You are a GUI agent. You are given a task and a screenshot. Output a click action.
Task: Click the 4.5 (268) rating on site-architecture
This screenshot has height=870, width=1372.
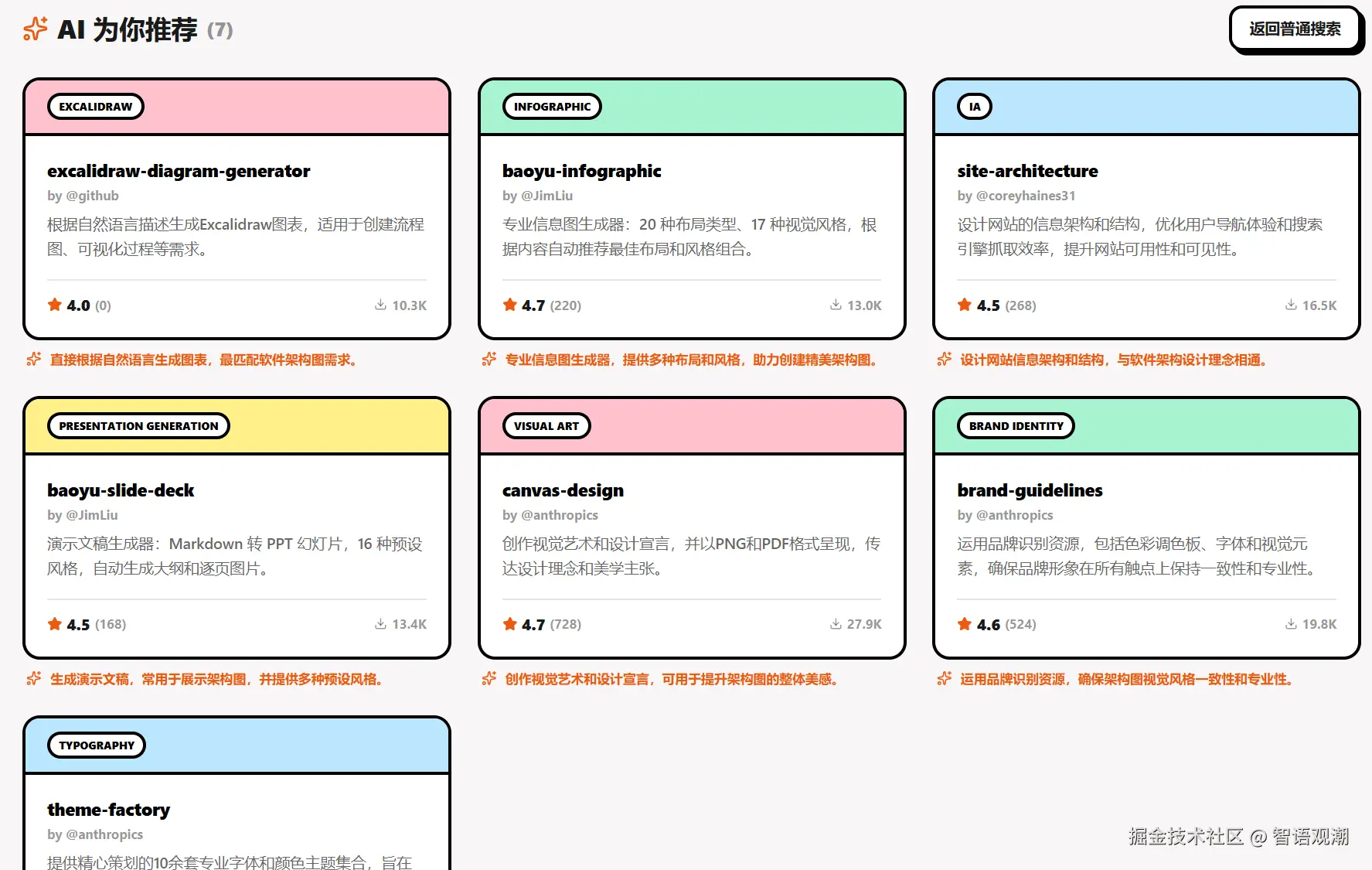click(997, 305)
